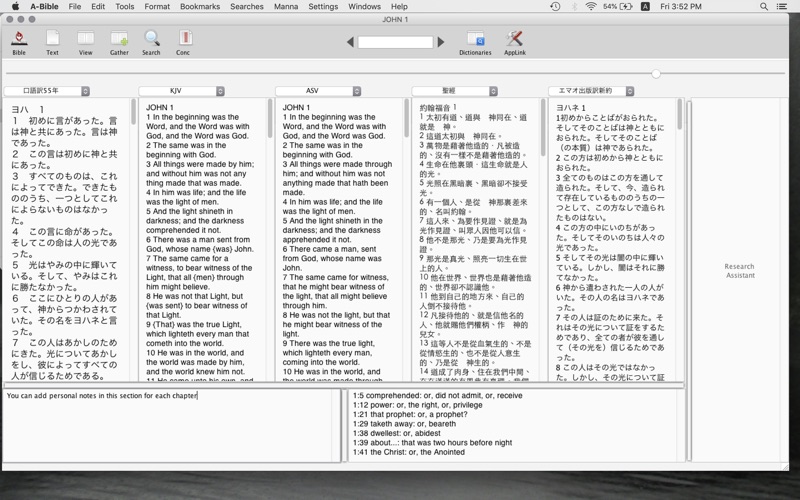The width and height of the screenshot is (800, 500).
Task: Open the Help menu
Action: pos(399,7)
